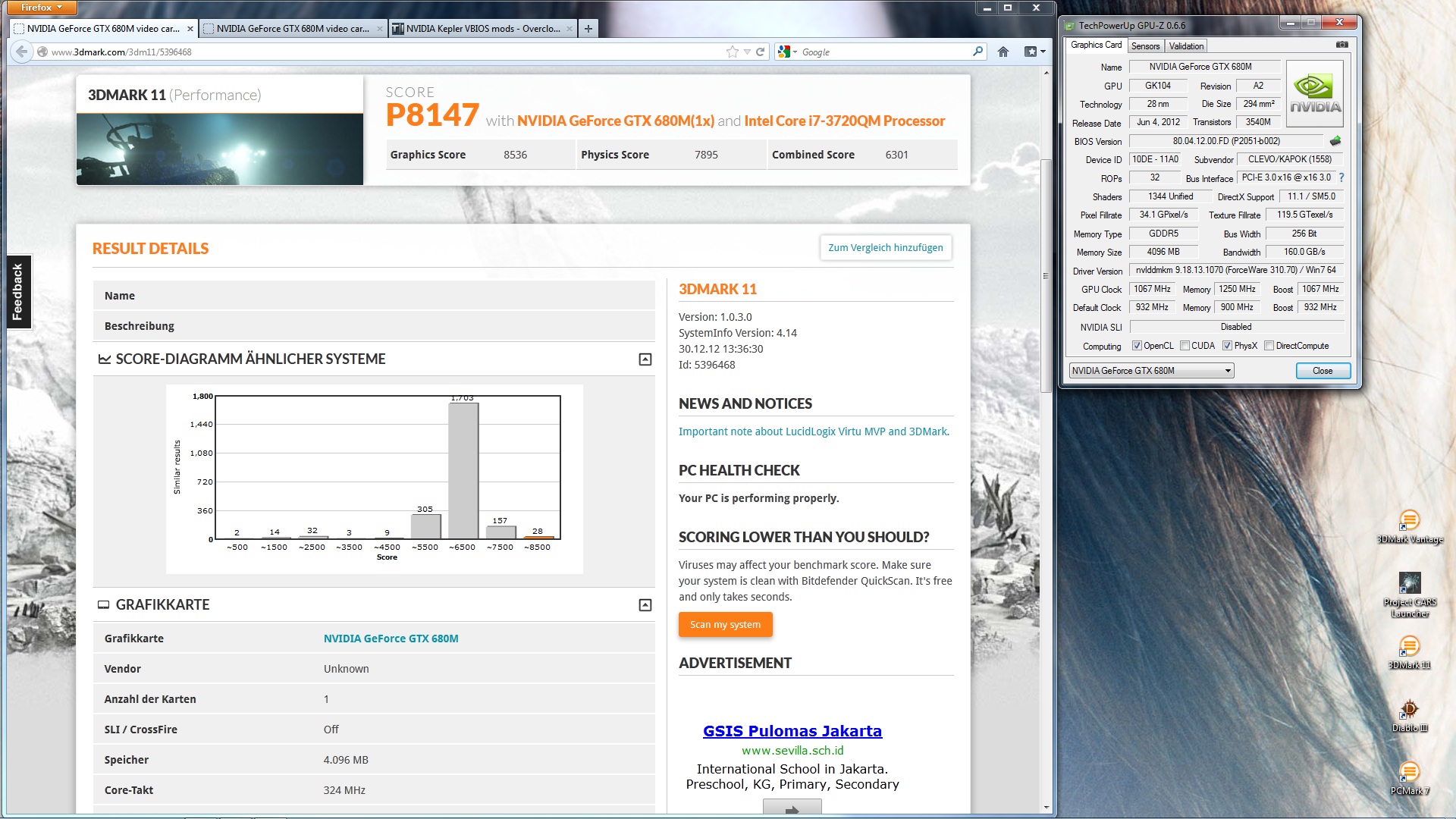Save BIOS using the chip icon in GPU-Z

click(1335, 141)
